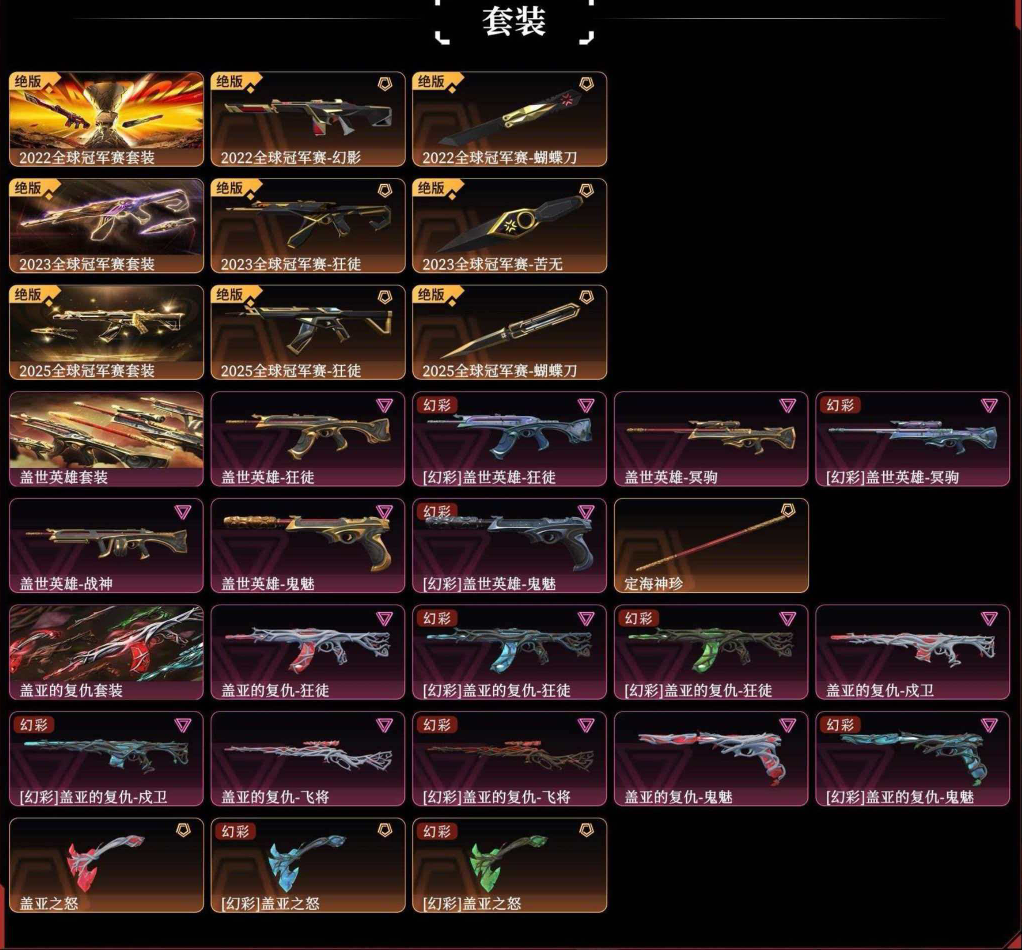Choose 2025全球冠军赛-蝴蝶刀 knife skin
The width and height of the screenshot is (1022, 950).
510,332
